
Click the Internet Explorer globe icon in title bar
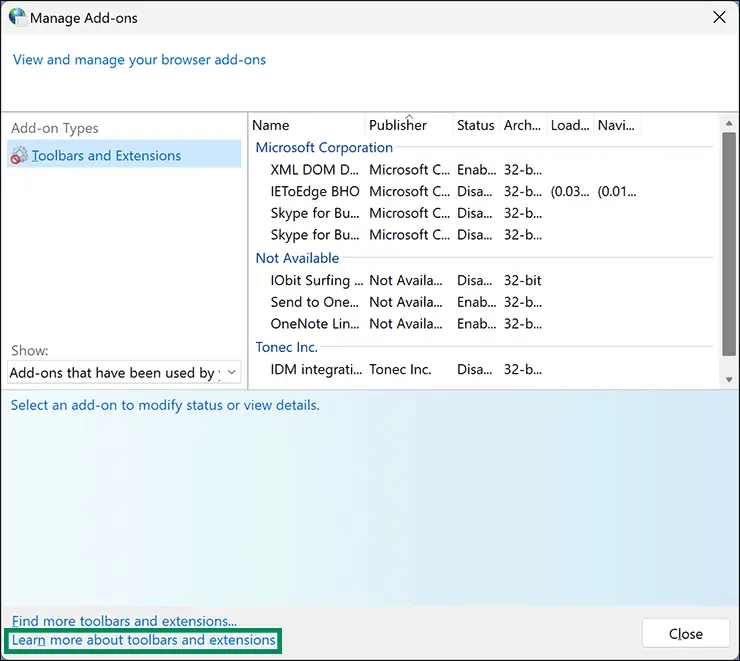(x=18, y=17)
